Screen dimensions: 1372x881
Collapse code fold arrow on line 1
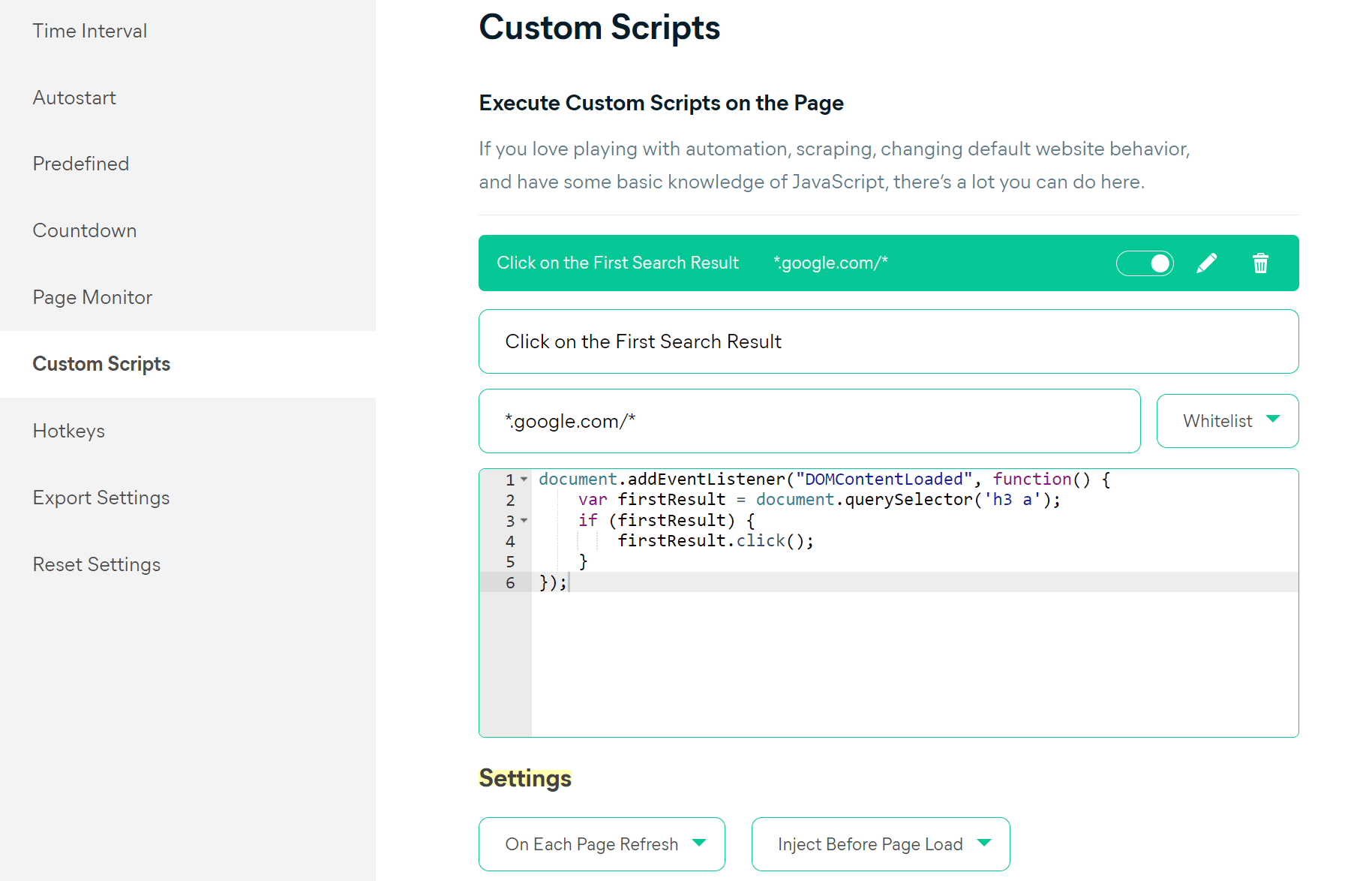pyautogui.click(x=524, y=480)
